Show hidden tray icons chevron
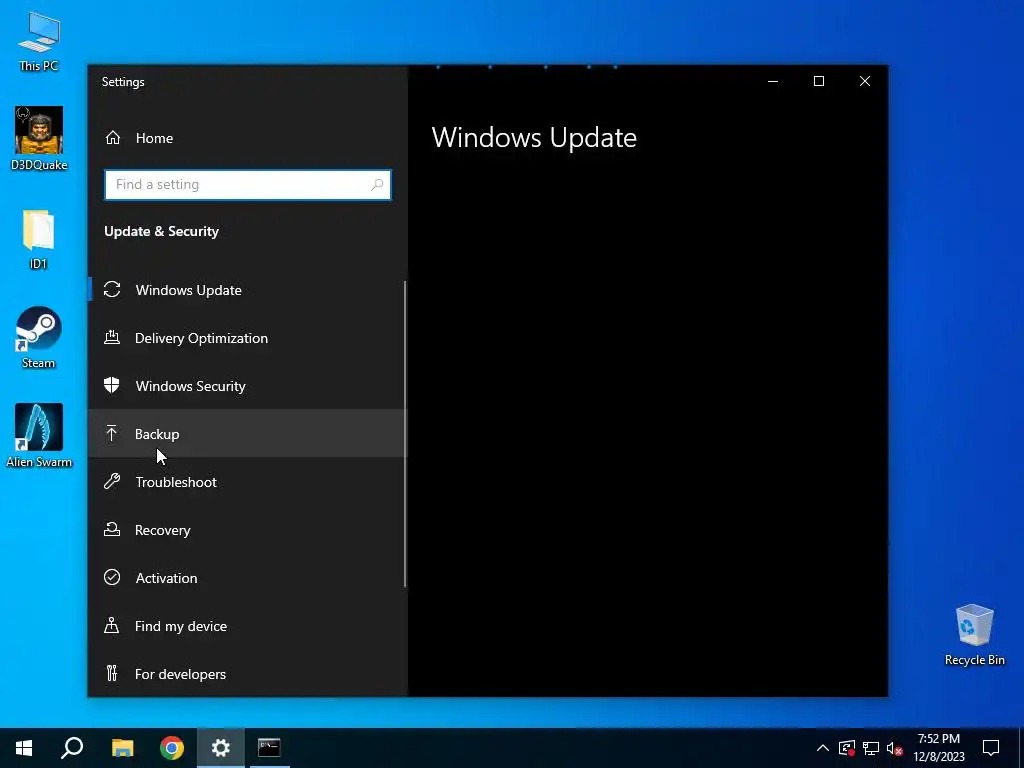The image size is (1024, 768). coord(823,748)
